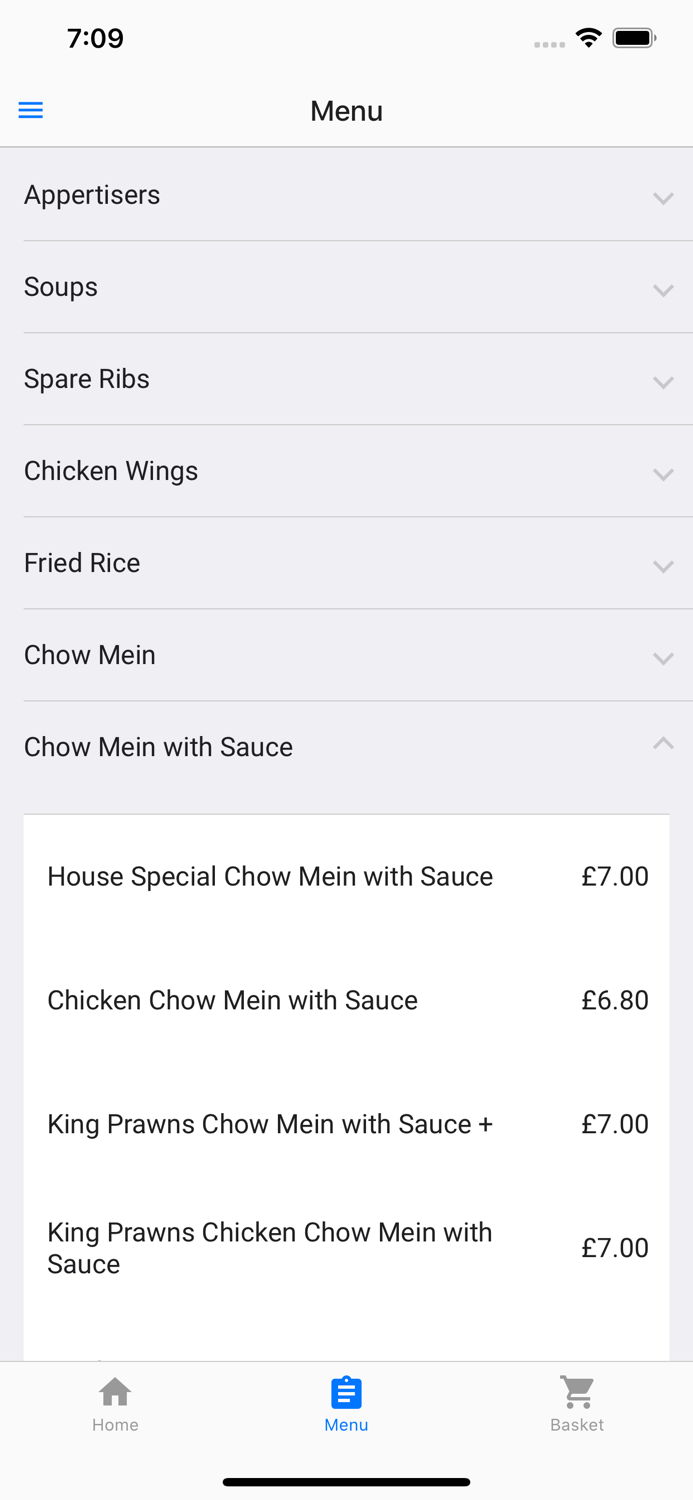The image size is (693, 1500).
Task: Select the Menu clipboard icon
Action: (x=346, y=1390)
